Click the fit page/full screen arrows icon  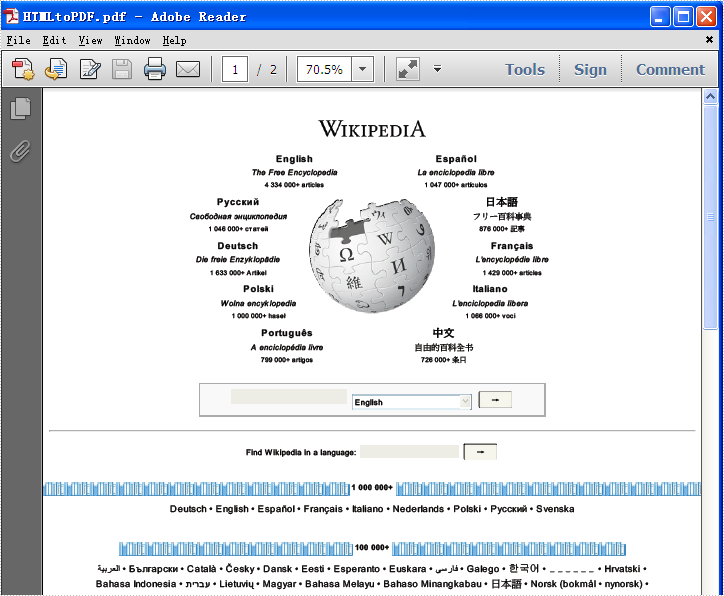point(408,69)
